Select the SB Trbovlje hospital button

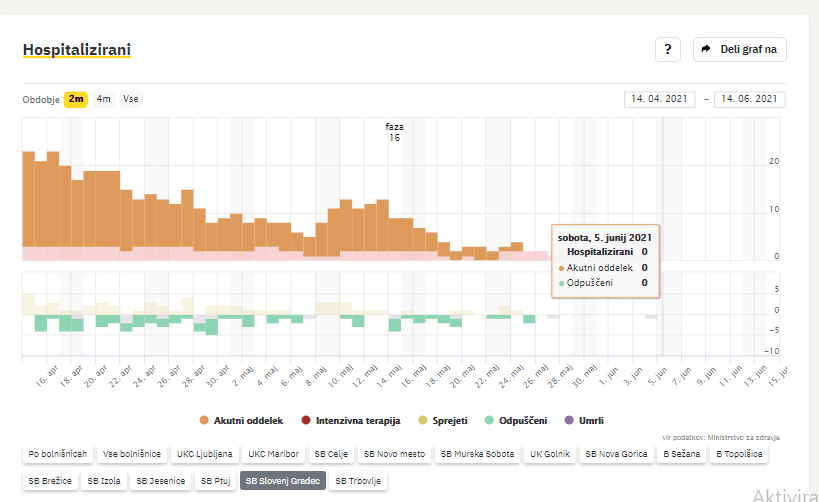pyautogui.click(x=358, y=481)
